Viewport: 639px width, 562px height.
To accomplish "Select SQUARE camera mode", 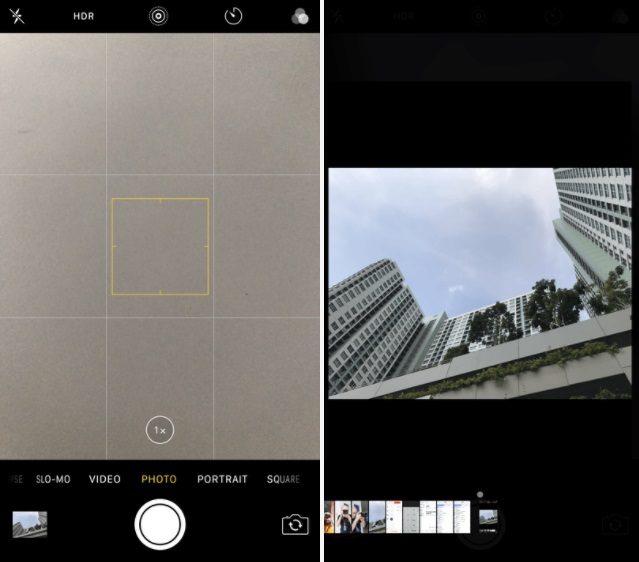I will [x=283, y=479].
